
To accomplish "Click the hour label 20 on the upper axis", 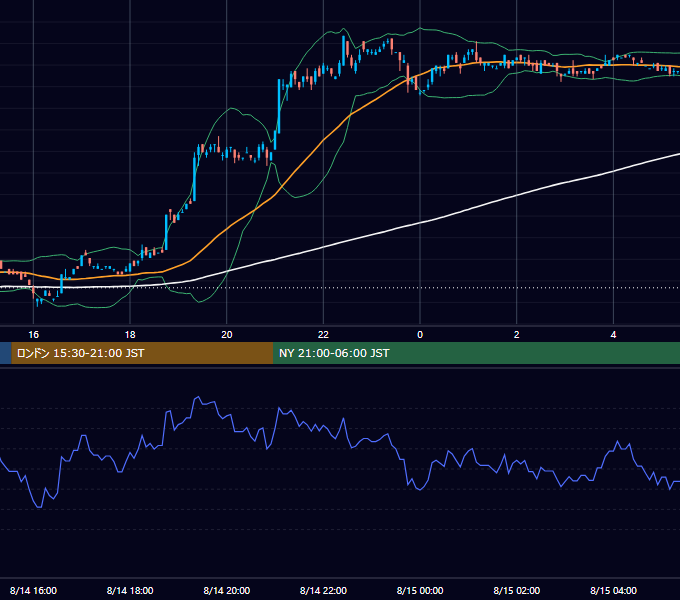I will 227,335.
